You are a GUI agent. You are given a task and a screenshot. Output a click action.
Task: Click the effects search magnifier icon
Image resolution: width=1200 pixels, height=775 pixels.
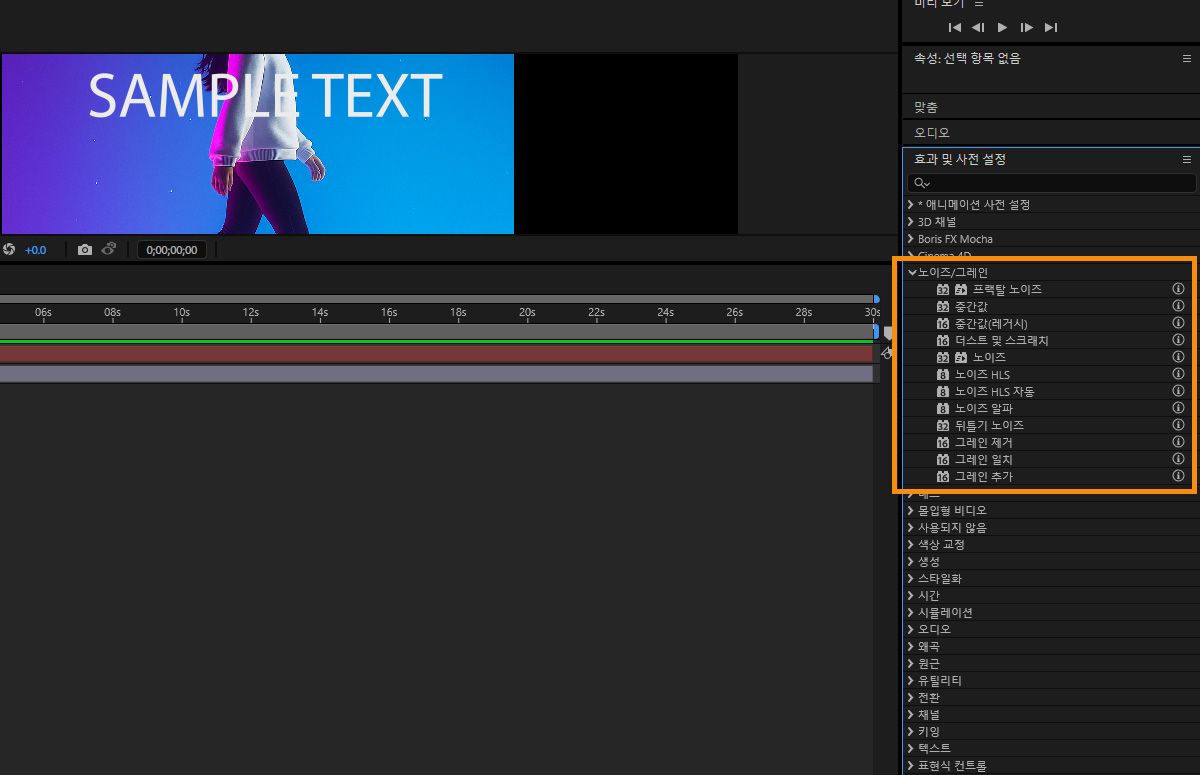(920, 184)
